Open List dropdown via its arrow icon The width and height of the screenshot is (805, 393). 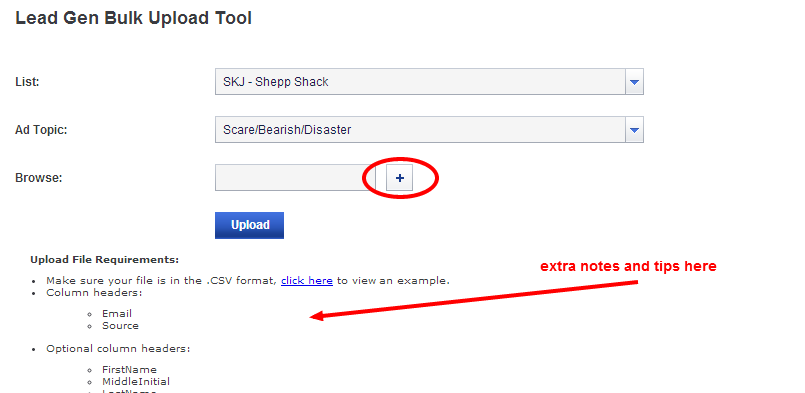635,82
